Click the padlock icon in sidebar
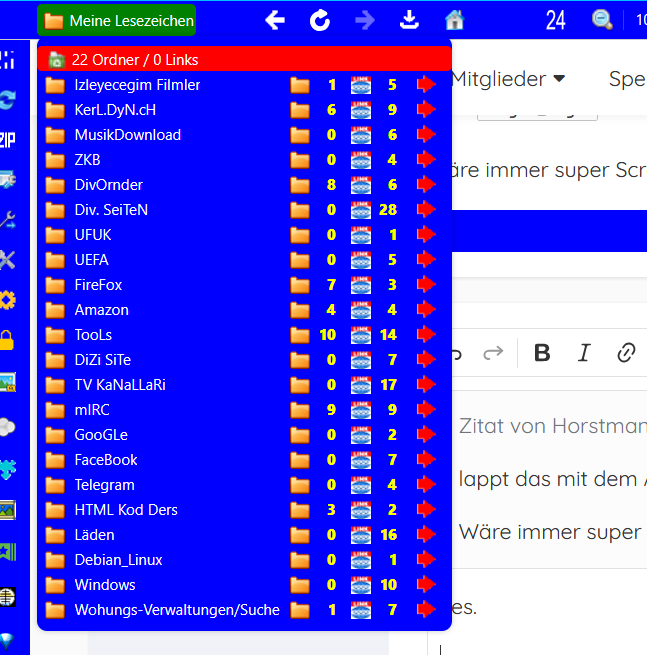Image resolution: width=647 pixels, height=655 pixels. pyautogui.click(x=7, y=340)
